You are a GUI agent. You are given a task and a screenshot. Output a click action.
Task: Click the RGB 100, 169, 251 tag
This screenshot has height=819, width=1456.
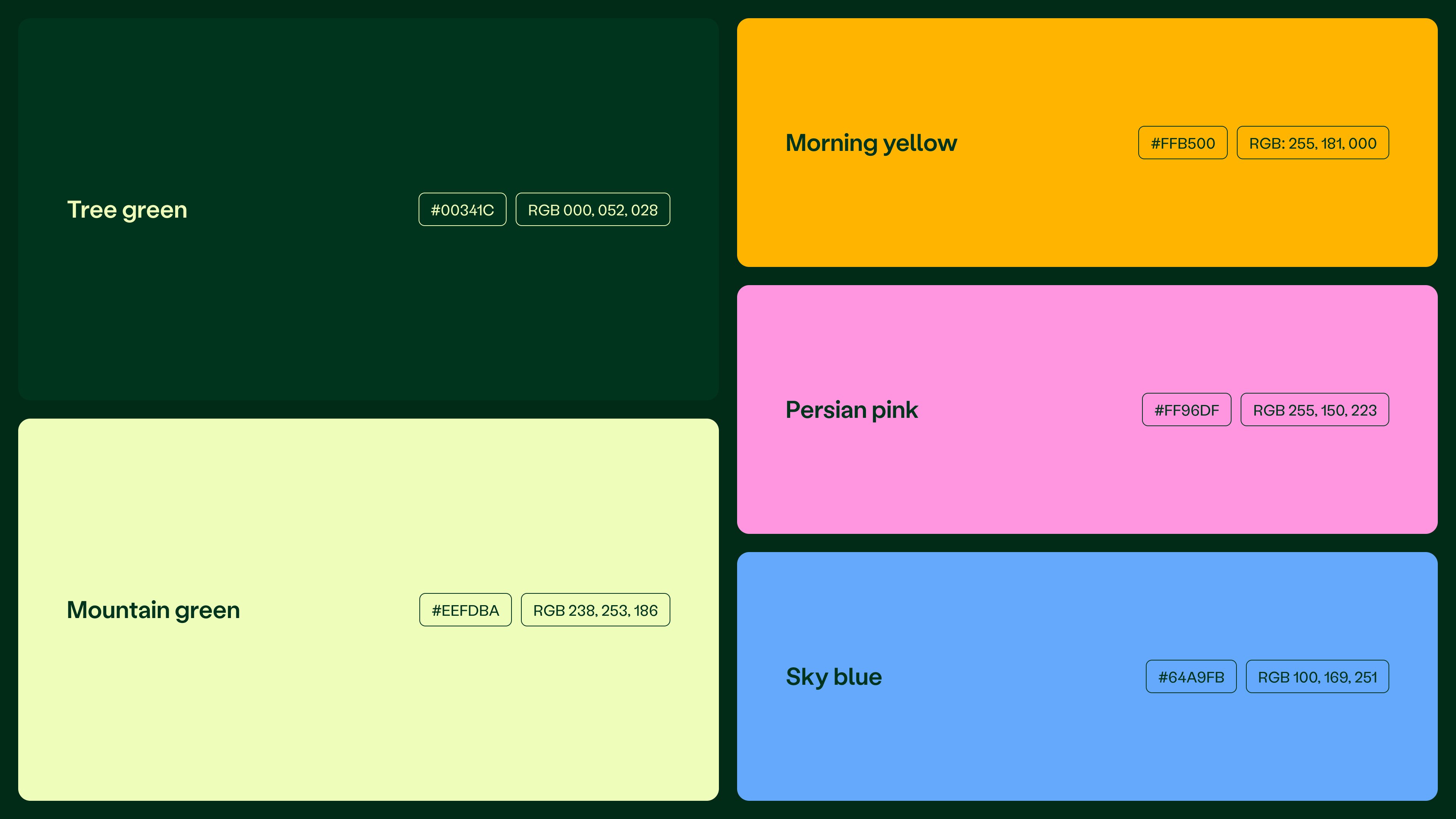(1317, 676)
